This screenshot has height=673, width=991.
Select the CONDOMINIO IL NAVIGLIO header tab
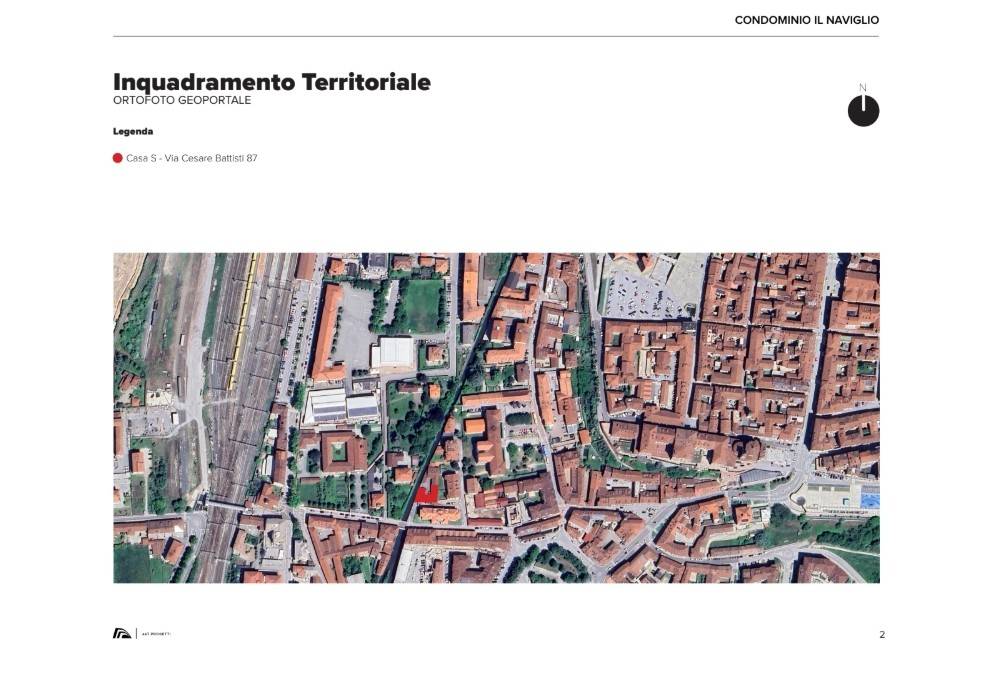click(x=807, y=19)
